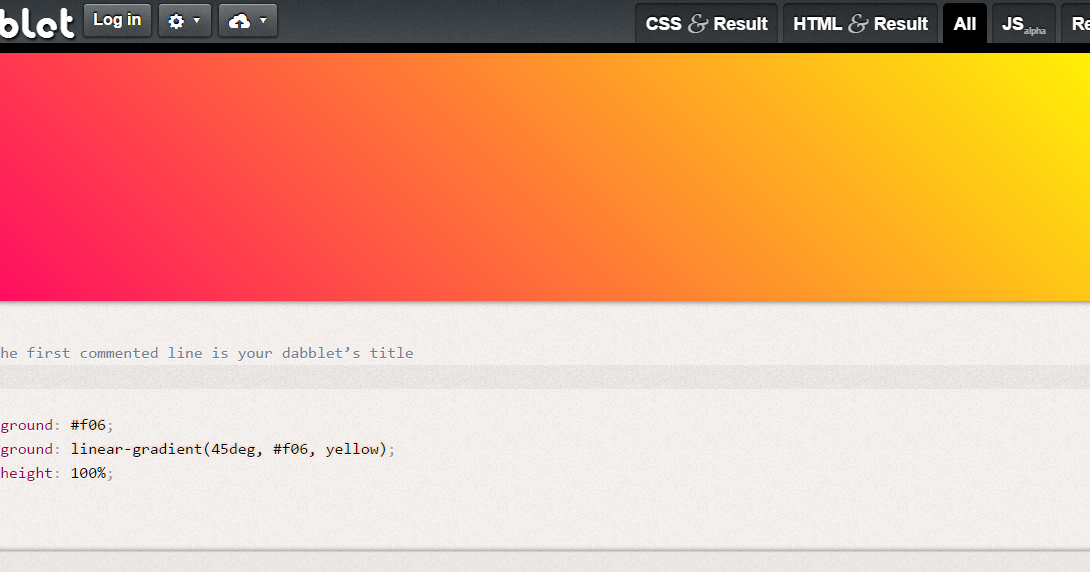Click the yellow color keyword in code

352,449
